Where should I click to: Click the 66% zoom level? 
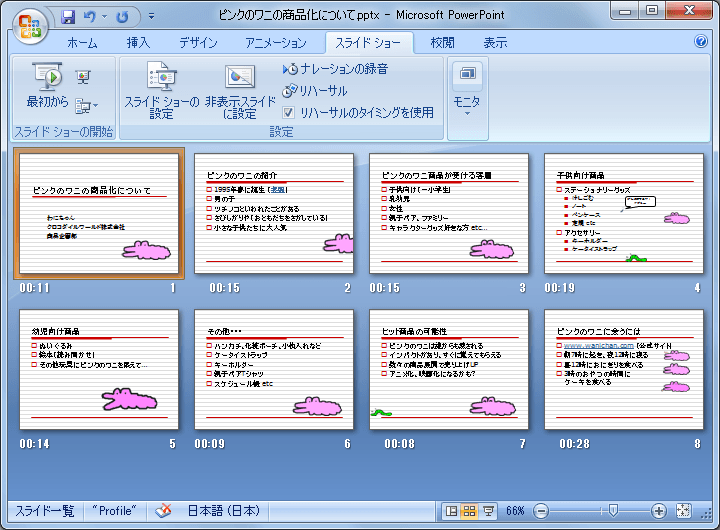point(515,511)
